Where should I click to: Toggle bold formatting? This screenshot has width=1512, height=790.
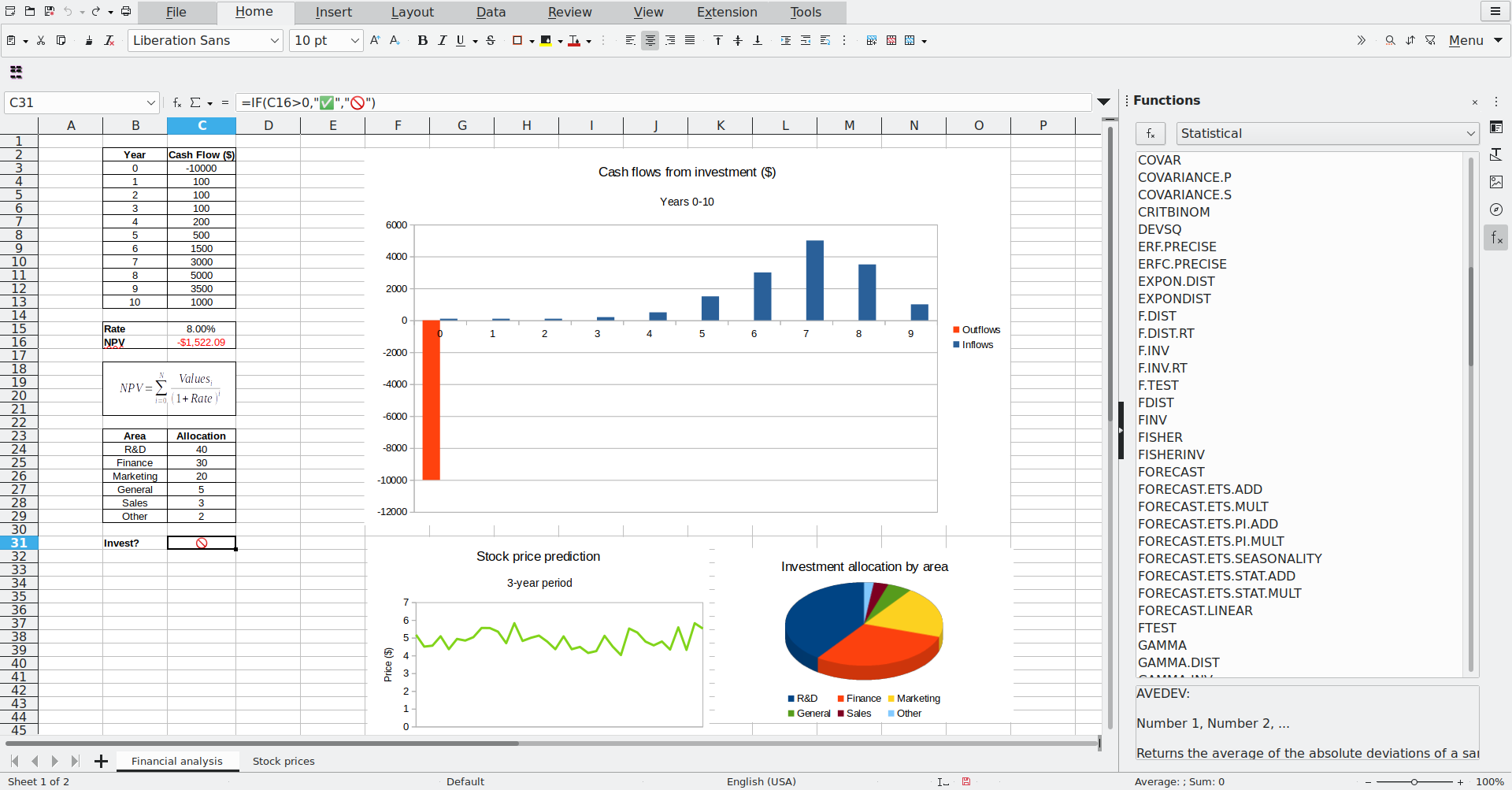click(x=423, y=40)
